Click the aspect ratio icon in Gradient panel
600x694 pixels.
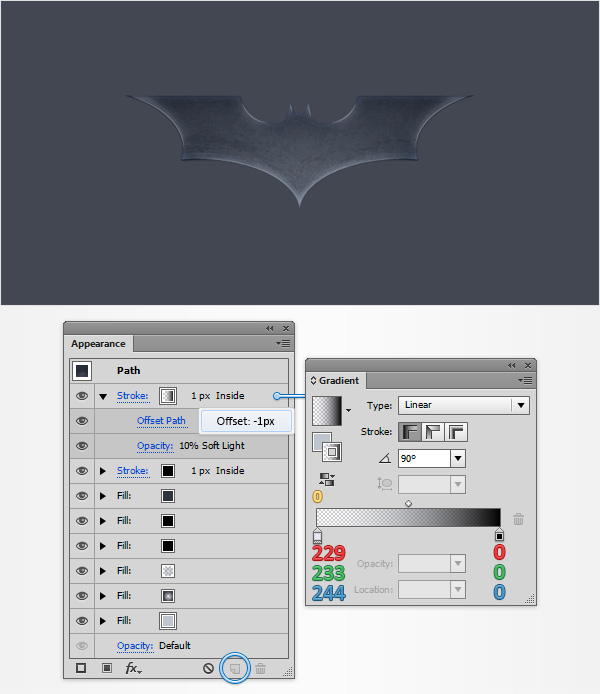(x=385, y=484)
